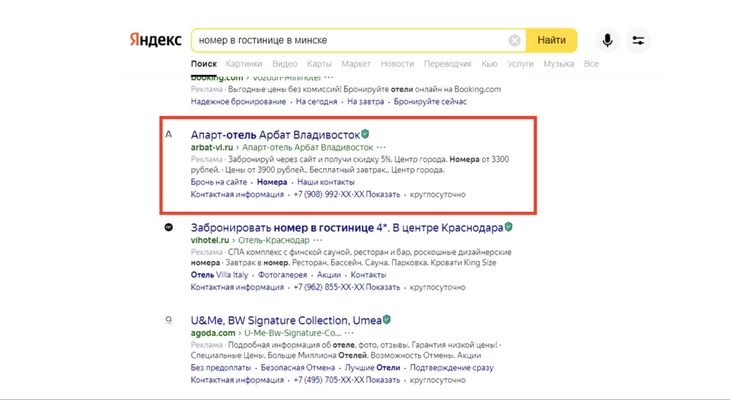Switch to the Маркет tab
This screenshot has width=730, height=400.
[x=356, y=64]
